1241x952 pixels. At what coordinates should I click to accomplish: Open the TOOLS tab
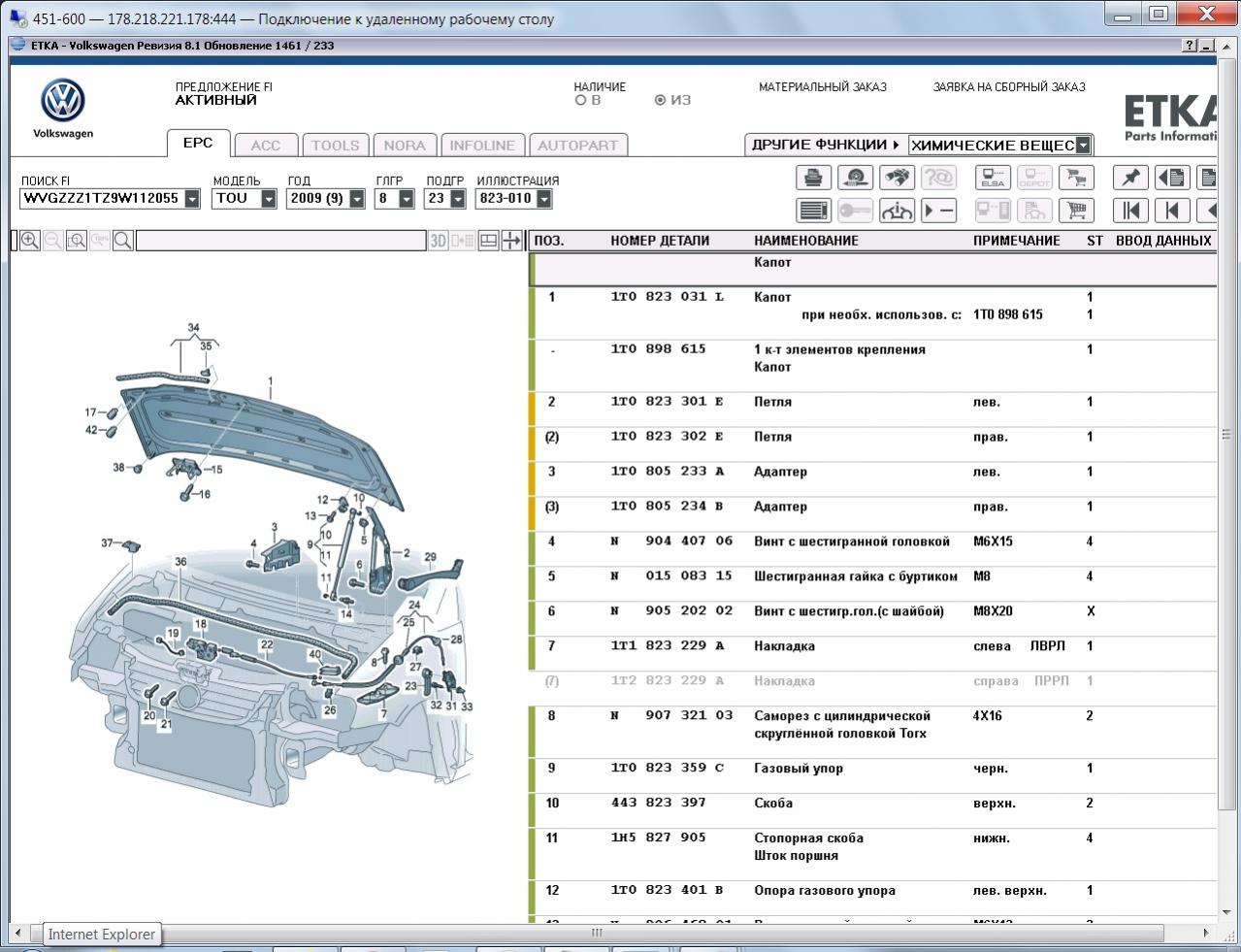(x=335, y=146)
